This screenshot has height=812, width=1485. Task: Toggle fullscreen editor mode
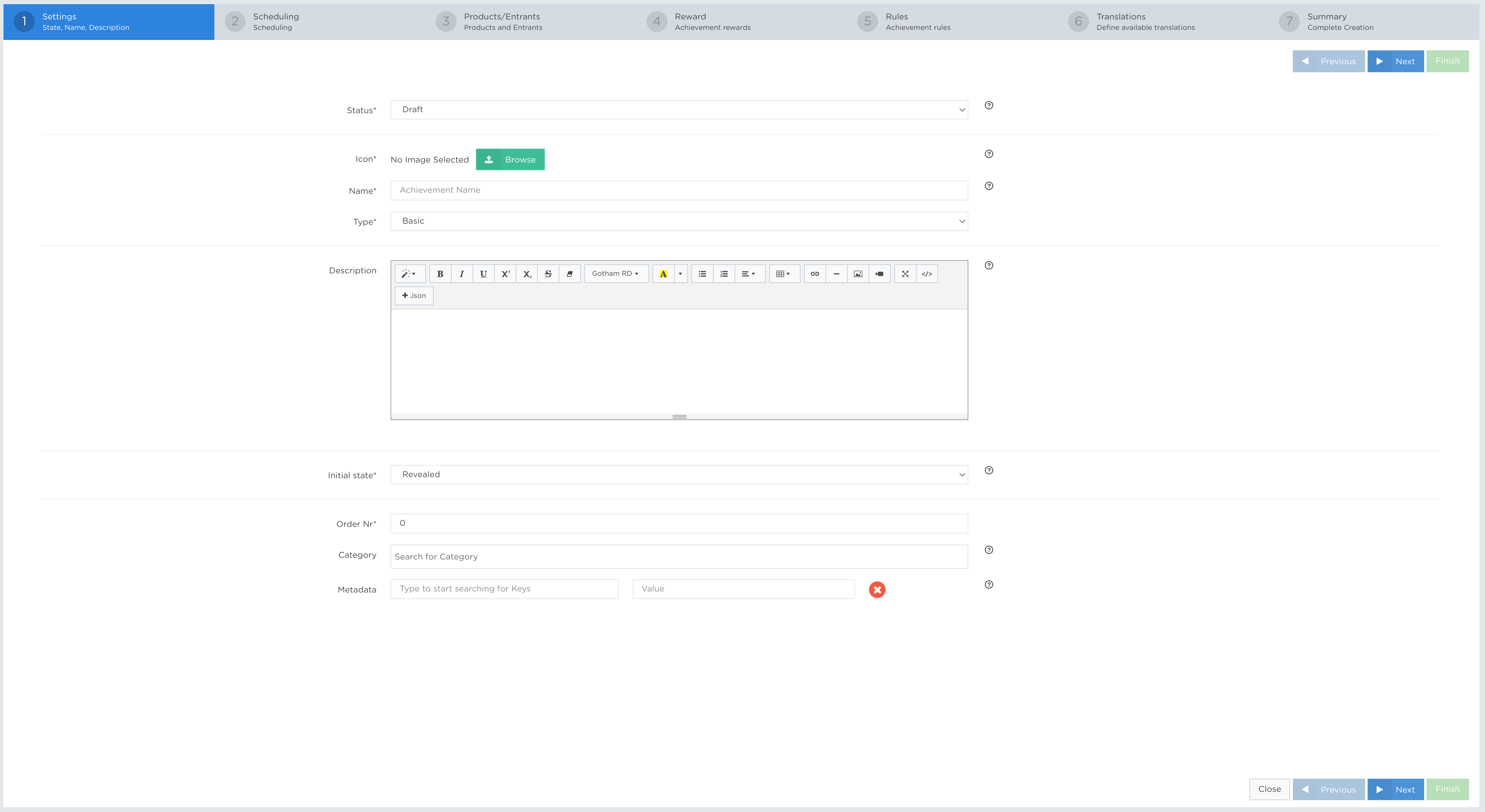point(905,274)
